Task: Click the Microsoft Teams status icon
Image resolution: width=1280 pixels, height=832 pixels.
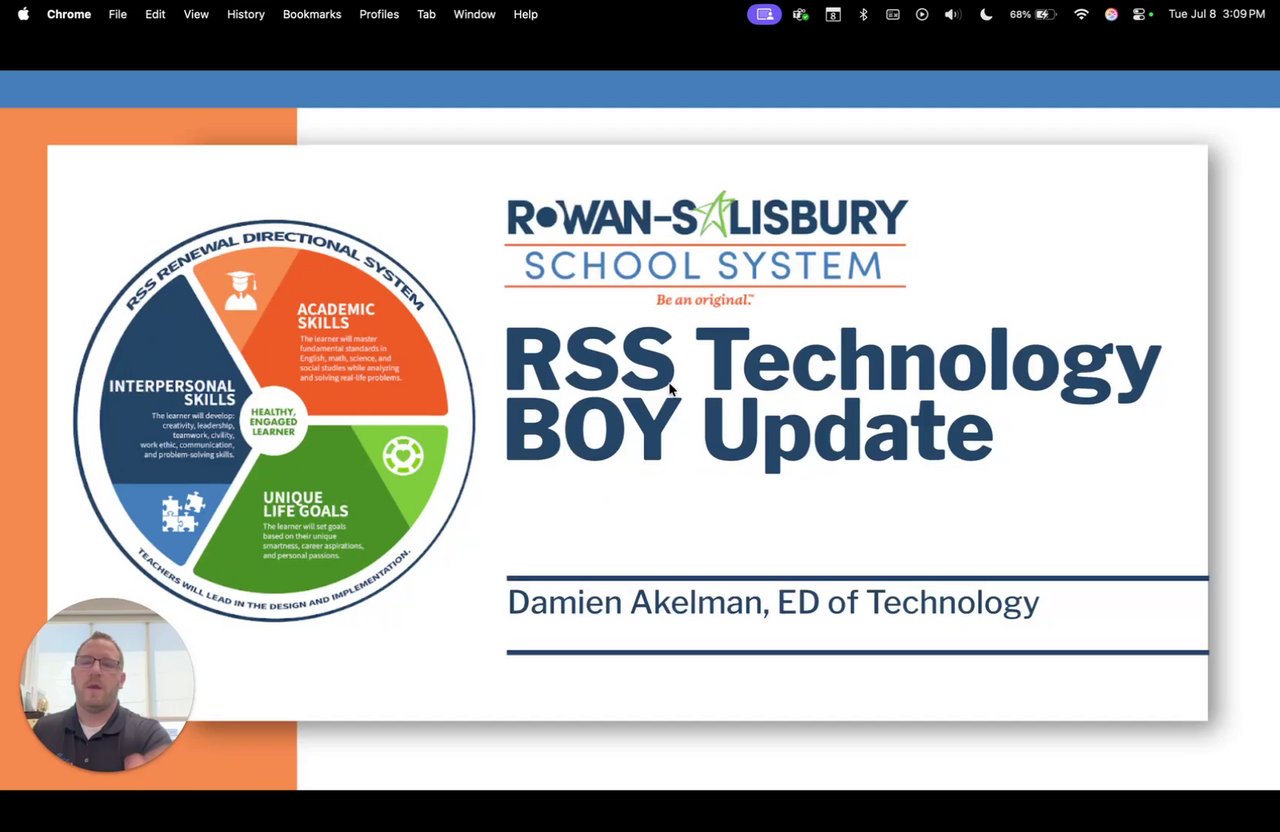Action: (x=801, y=14)
